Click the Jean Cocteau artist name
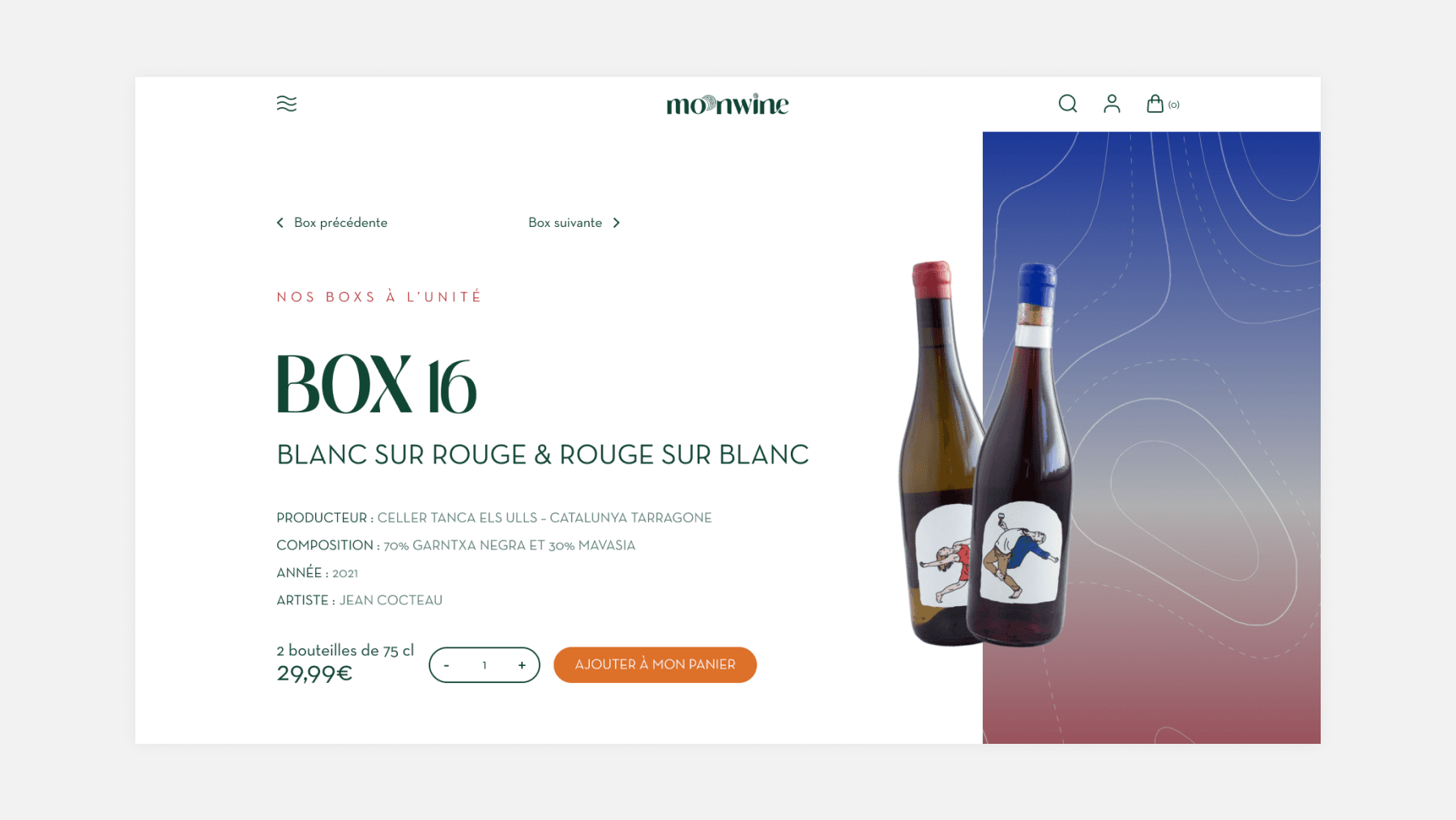The image size is (1456, 820). 391,600
